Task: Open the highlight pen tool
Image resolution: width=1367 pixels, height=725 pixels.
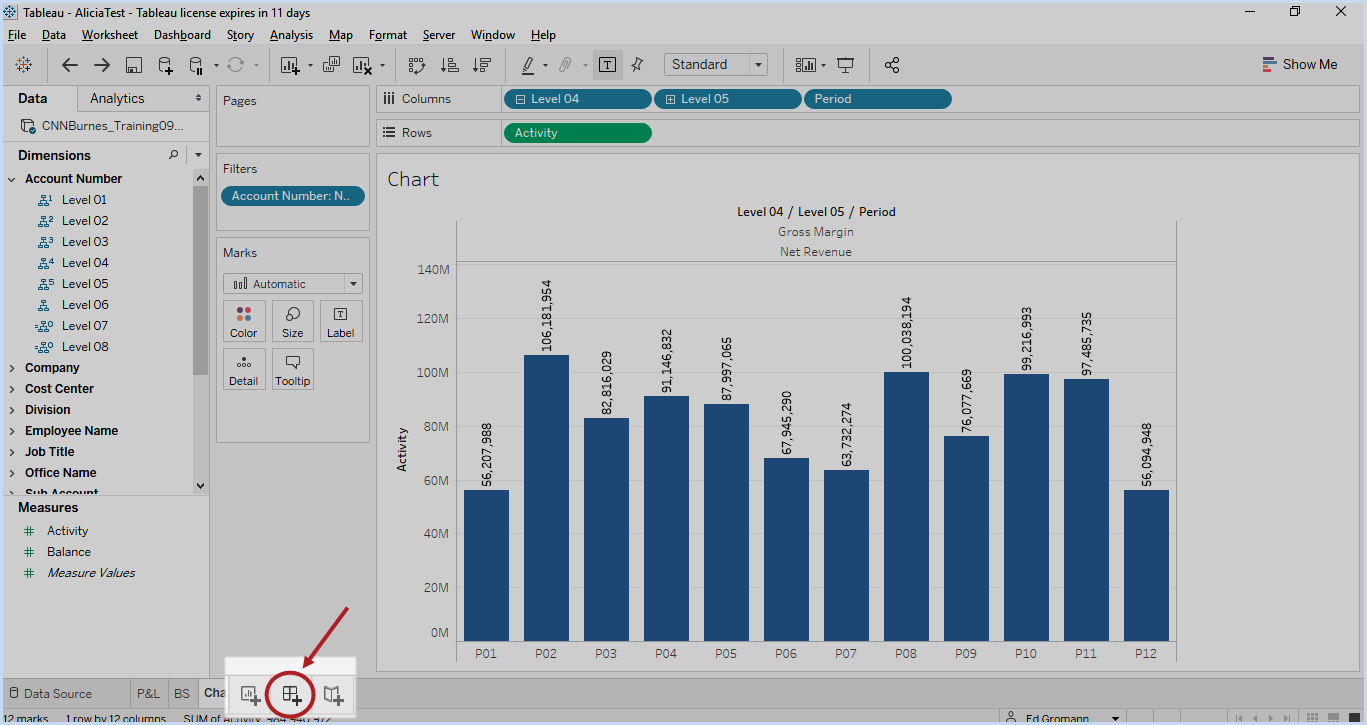Action: point(528,65)
